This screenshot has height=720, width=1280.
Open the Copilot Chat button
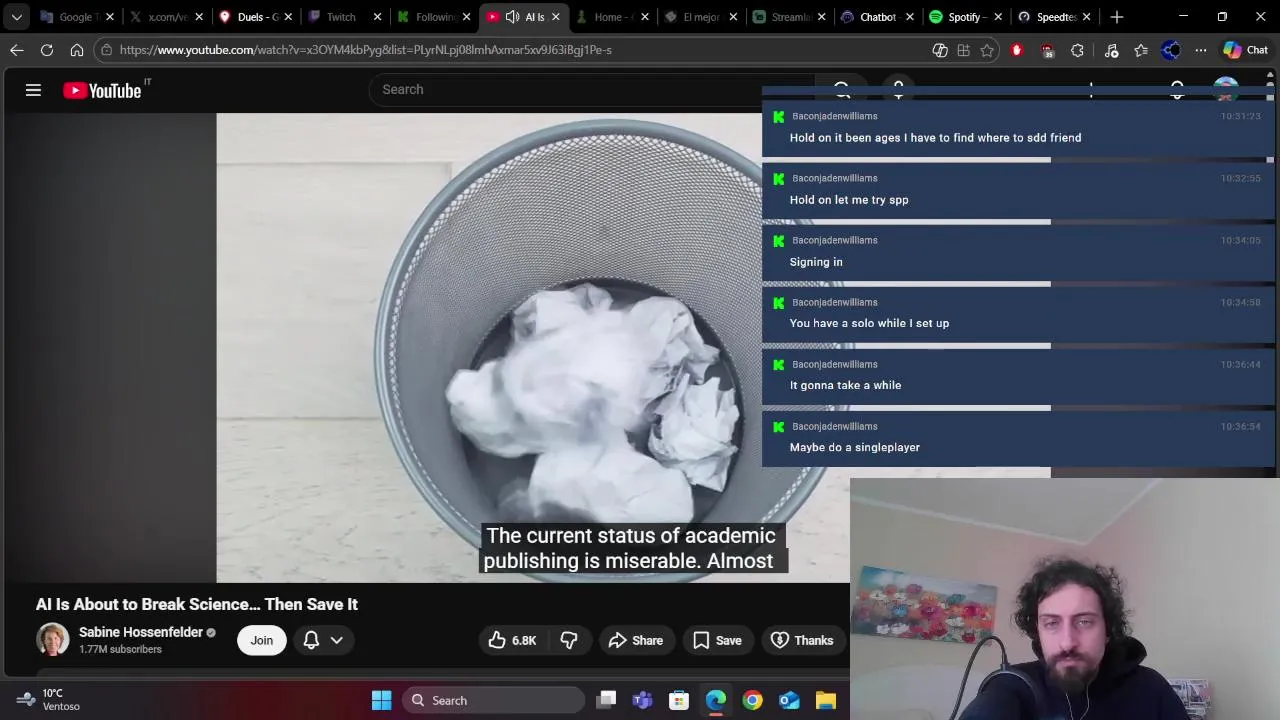pos(1245,50)
